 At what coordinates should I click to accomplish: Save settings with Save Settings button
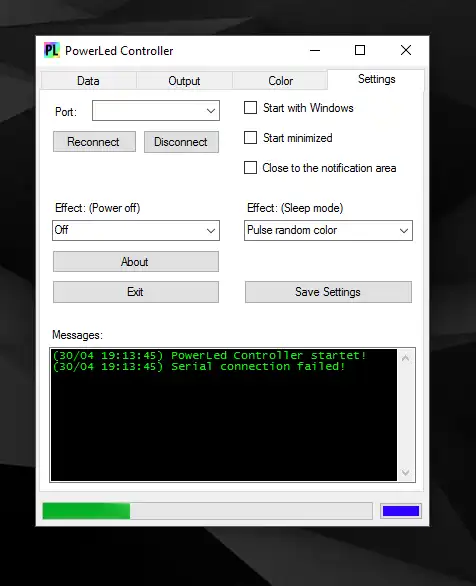click(x=328, y=292)
